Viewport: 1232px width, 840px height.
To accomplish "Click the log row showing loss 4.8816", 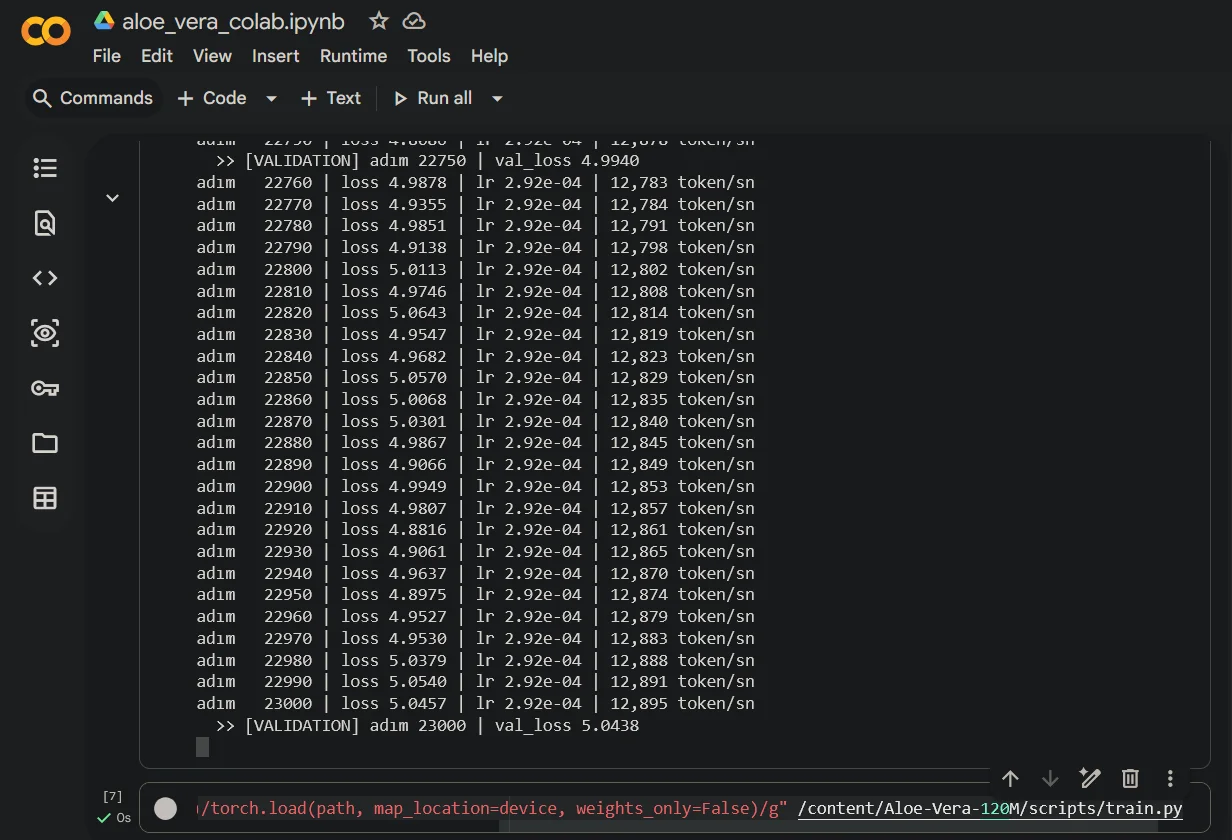I will pyautogui.click(x=476, y=530).
